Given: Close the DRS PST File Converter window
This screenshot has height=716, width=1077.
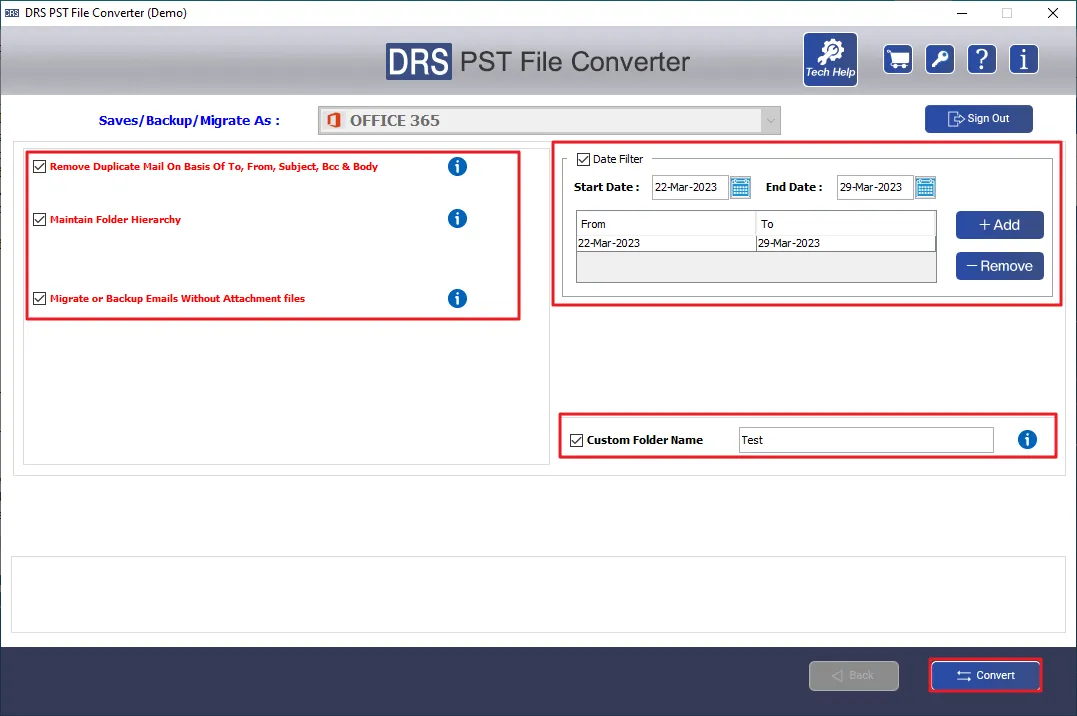Looking at the screenshot, I should (x=1052, y=13).
